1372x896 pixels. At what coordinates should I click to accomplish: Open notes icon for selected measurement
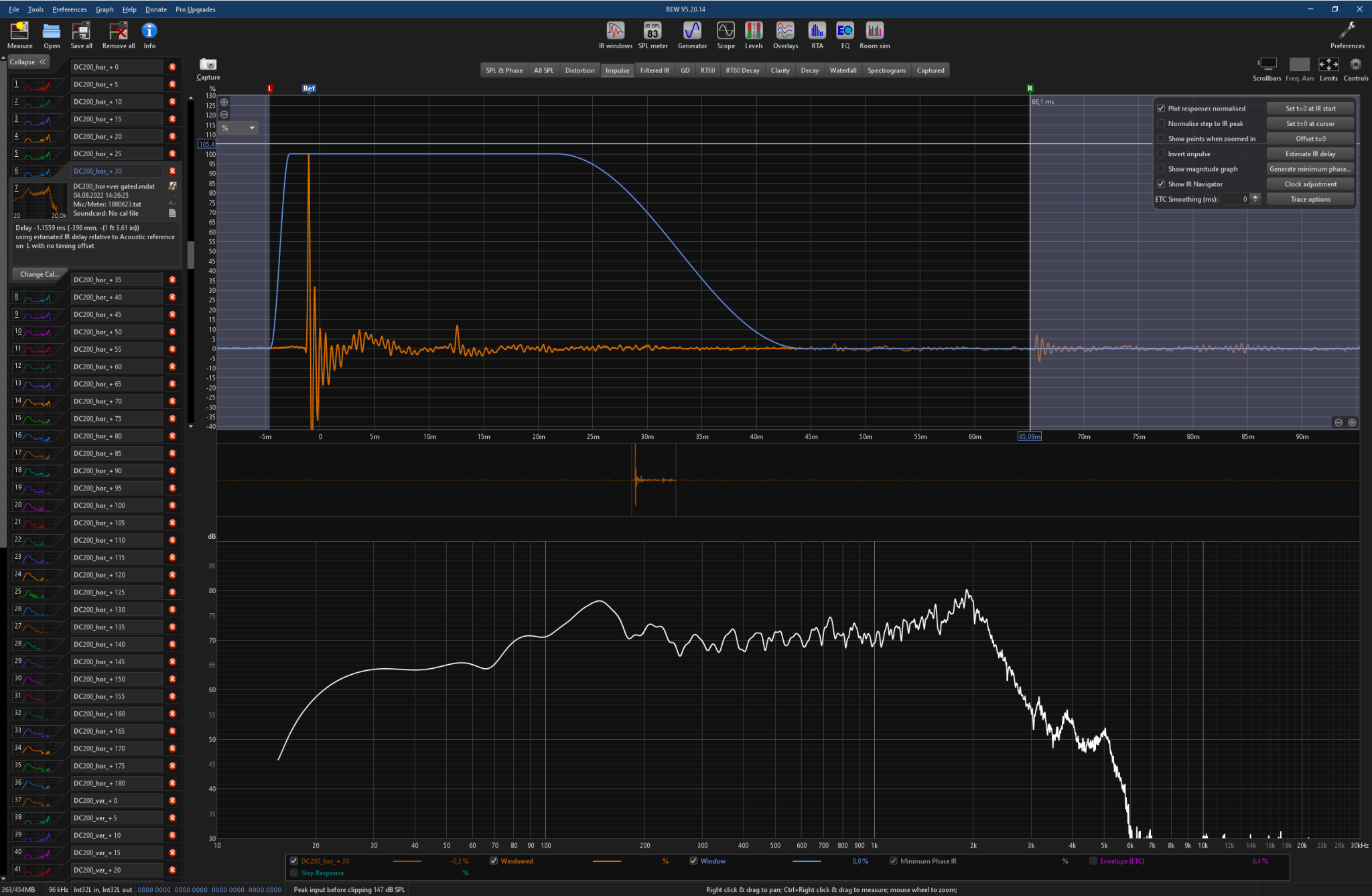(x=172, y=213)
